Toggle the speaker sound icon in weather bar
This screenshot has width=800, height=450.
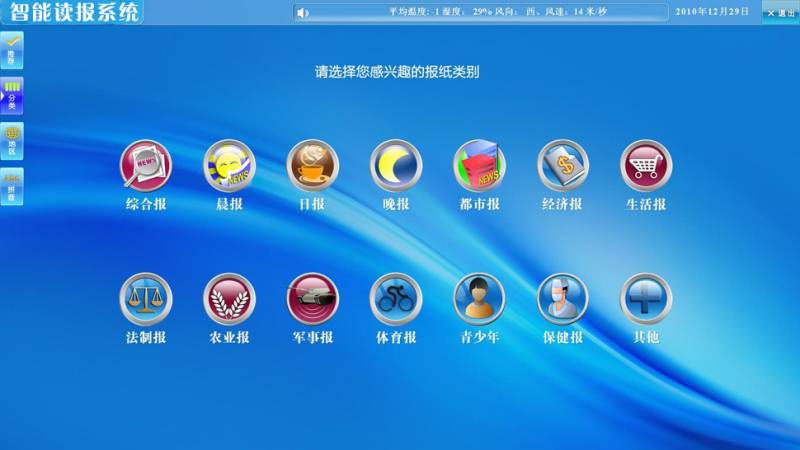pos(303,12)
